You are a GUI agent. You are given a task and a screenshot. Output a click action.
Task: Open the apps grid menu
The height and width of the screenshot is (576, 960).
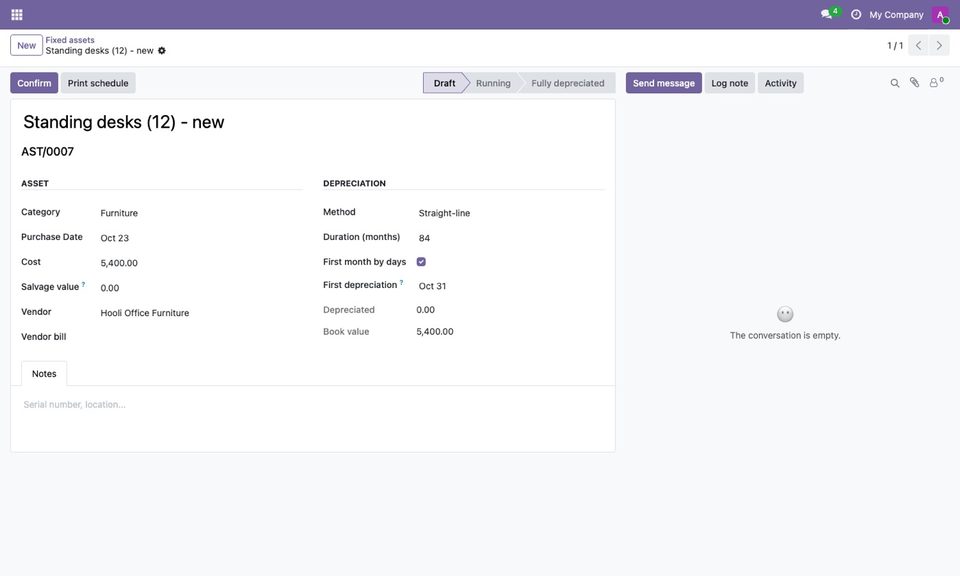pyautogui.click(x=17, y=15)
